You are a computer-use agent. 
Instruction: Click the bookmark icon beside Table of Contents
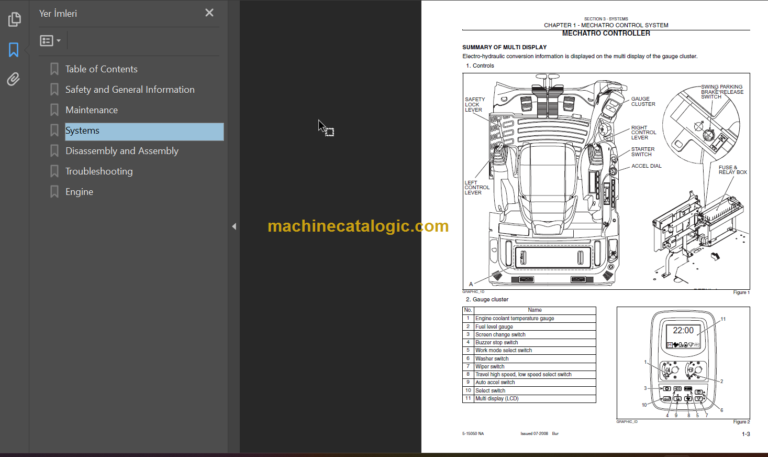54,69
